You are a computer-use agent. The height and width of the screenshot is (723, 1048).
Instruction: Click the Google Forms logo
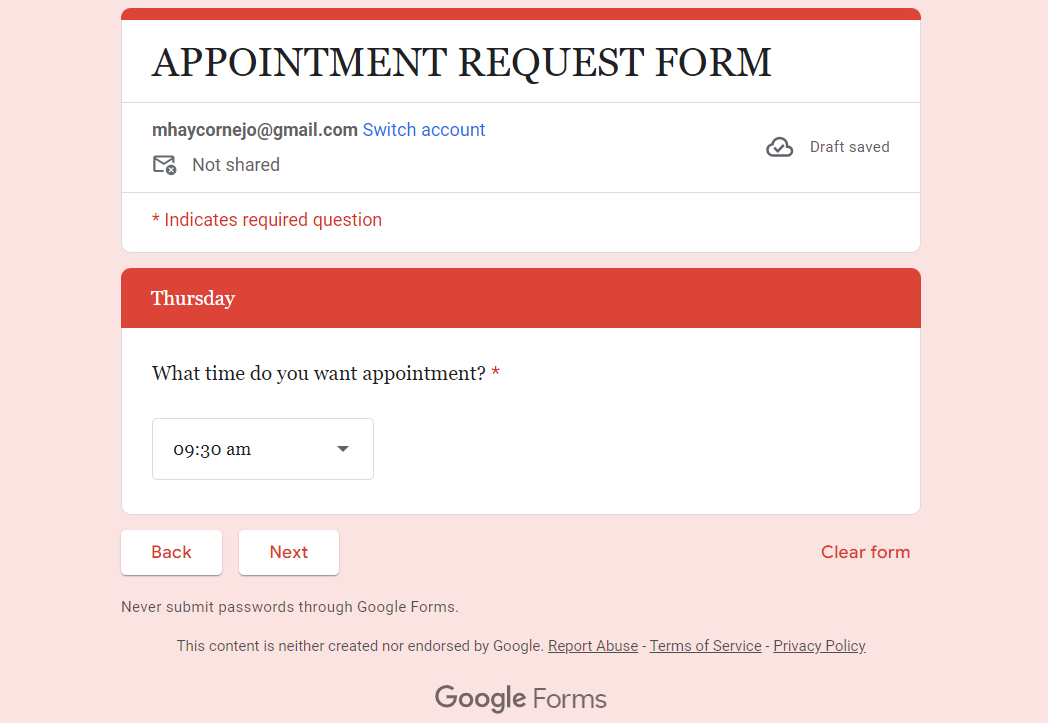(x=520, y=698)
